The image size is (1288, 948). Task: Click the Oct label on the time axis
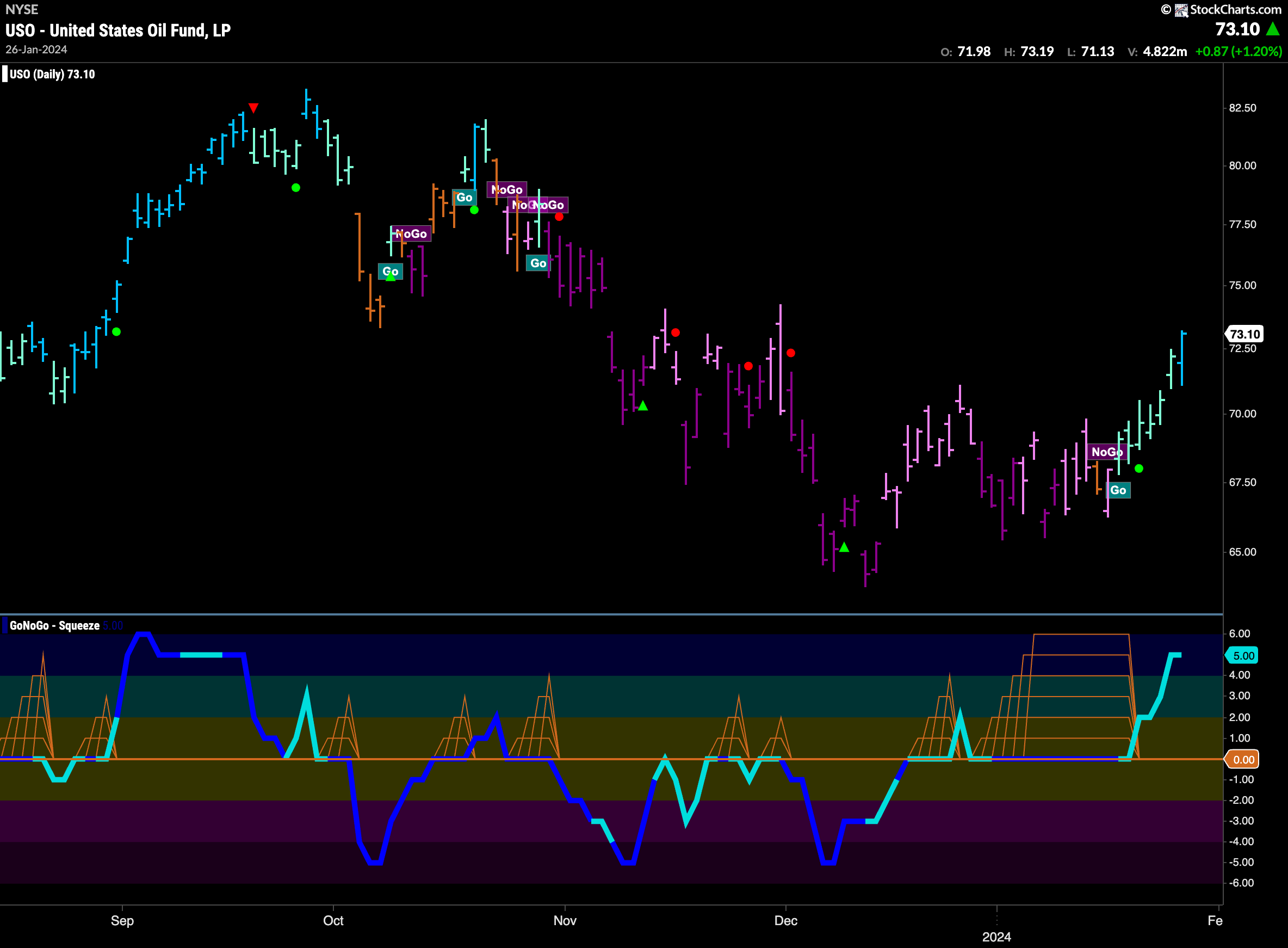[333, 921]
